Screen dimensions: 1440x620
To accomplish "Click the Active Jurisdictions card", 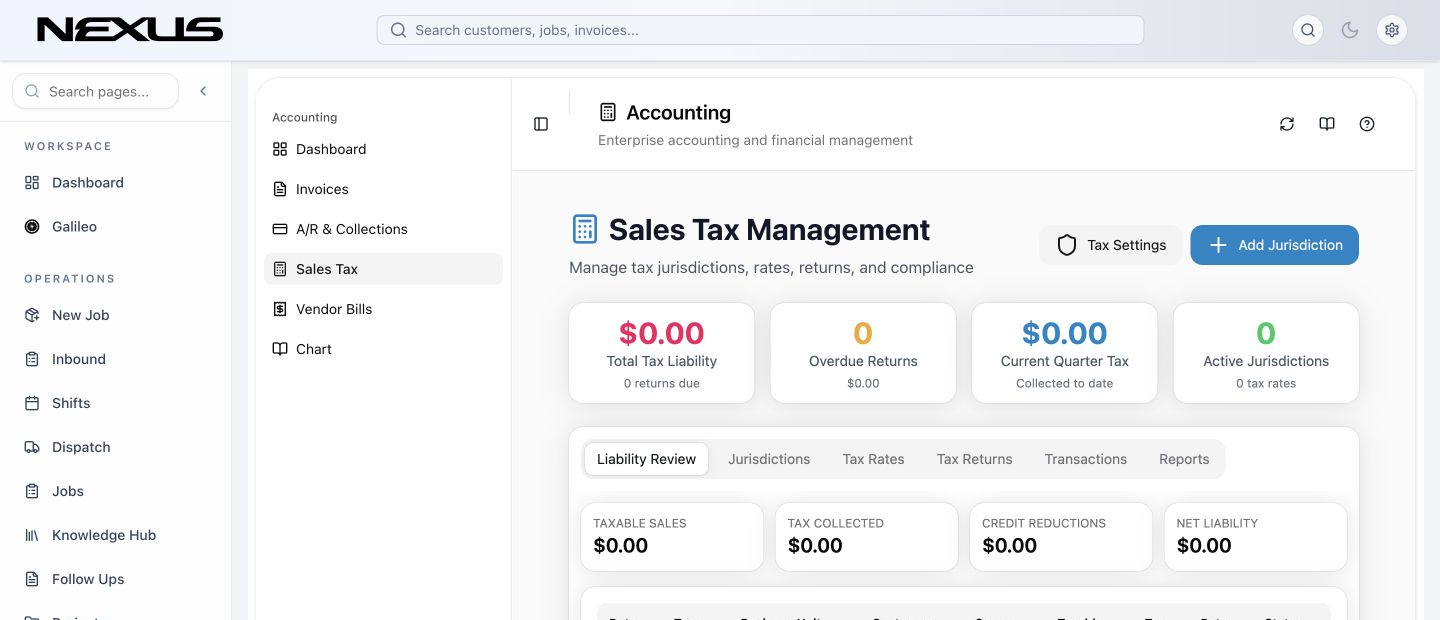I will click(x=1266, y=353).
